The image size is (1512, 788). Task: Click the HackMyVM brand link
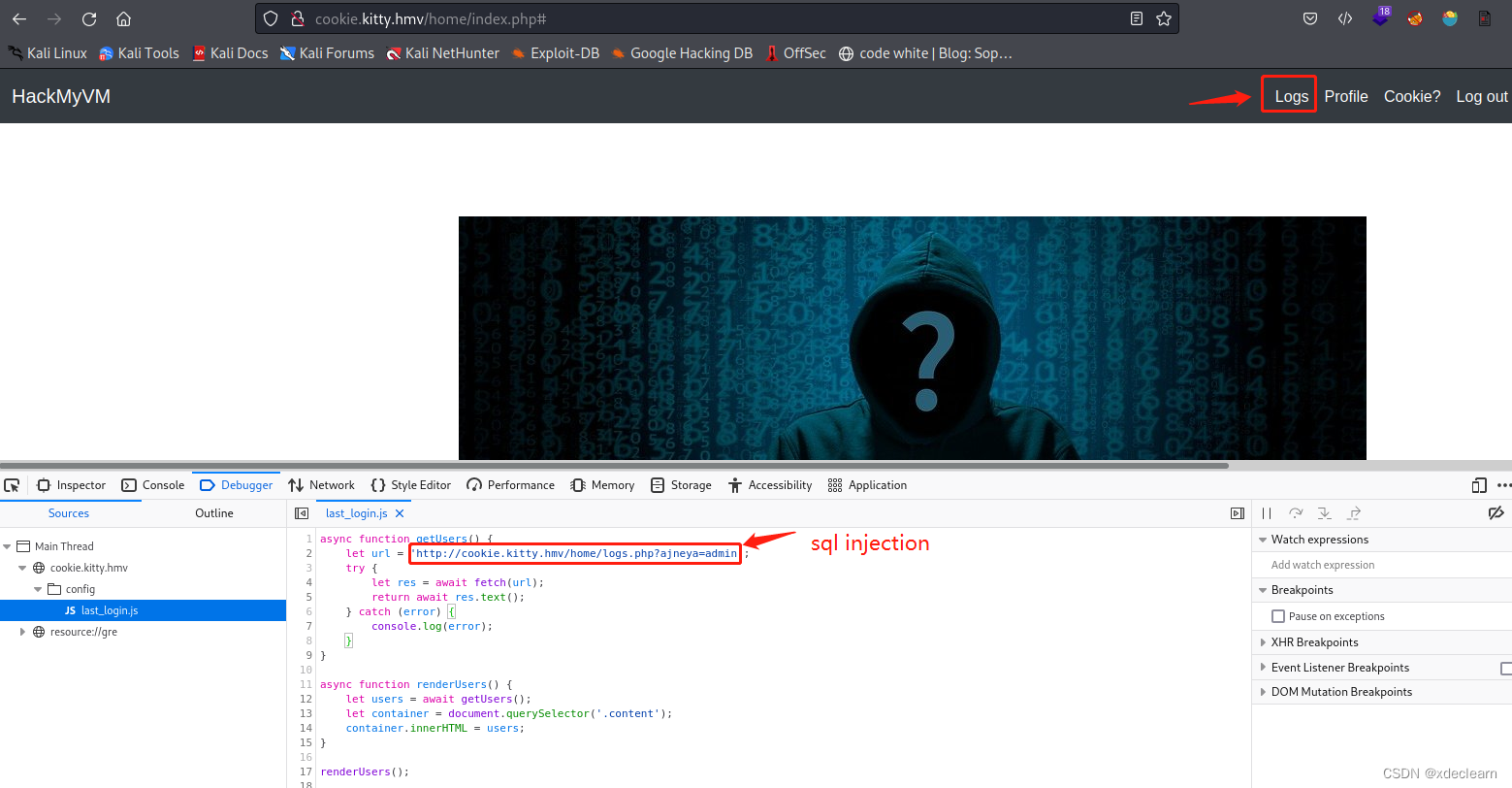click(x=61, y=96)
